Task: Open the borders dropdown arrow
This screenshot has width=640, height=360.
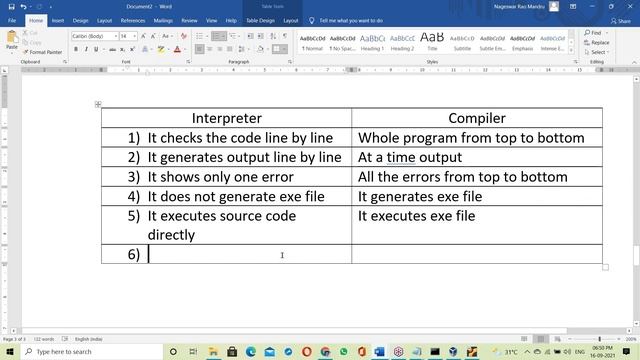Action: point(284,49)
